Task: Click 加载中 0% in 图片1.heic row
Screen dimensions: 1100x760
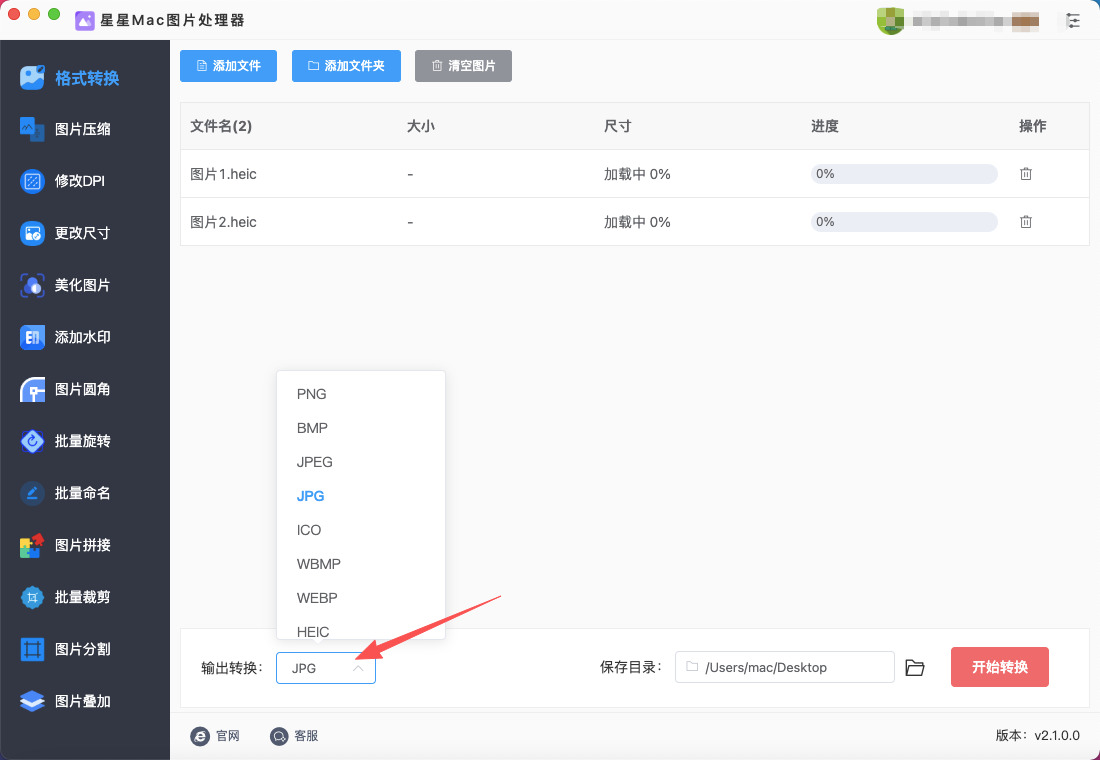Action: (x=637, y=174)
